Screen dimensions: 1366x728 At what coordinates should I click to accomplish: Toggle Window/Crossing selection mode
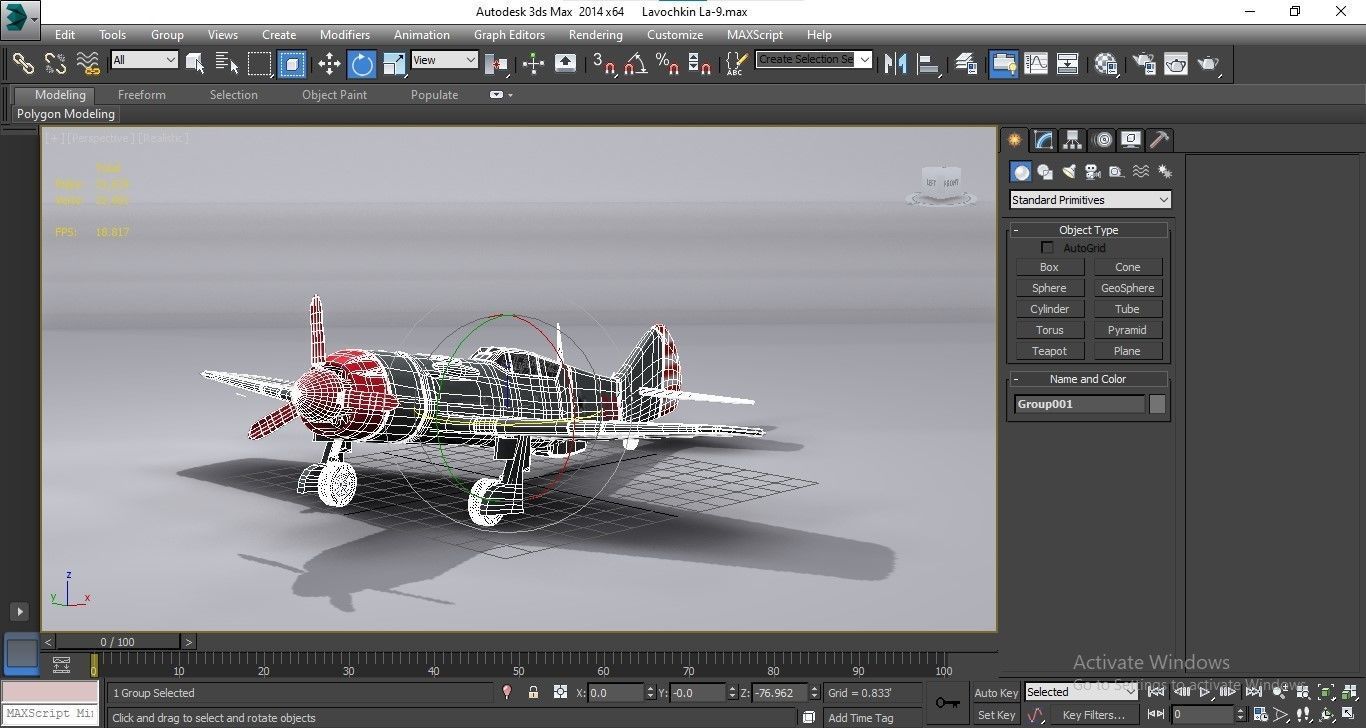click(x=292, y=64)
